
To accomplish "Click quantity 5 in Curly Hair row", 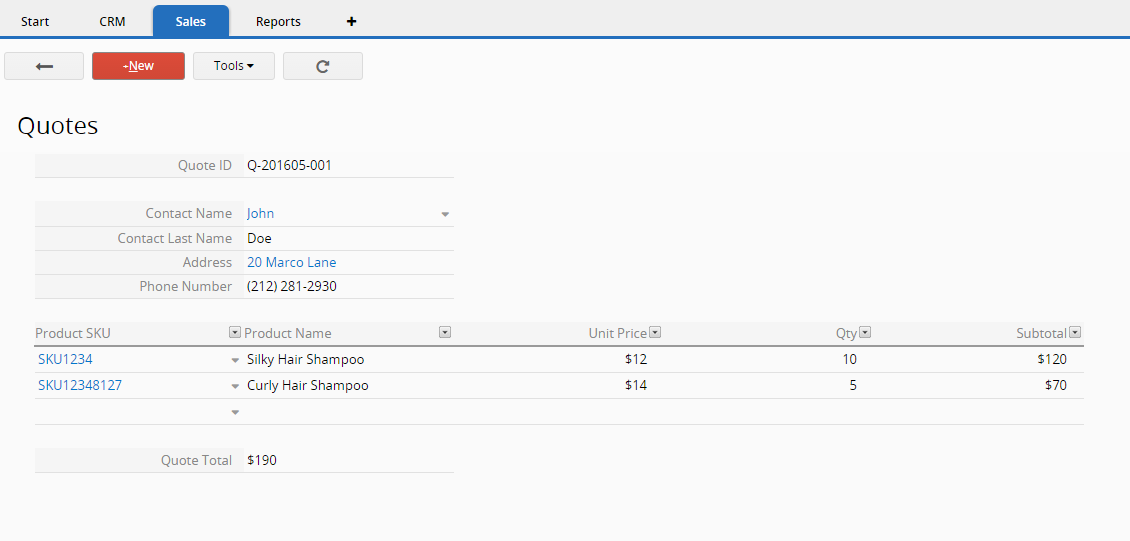I will point(853,385).
